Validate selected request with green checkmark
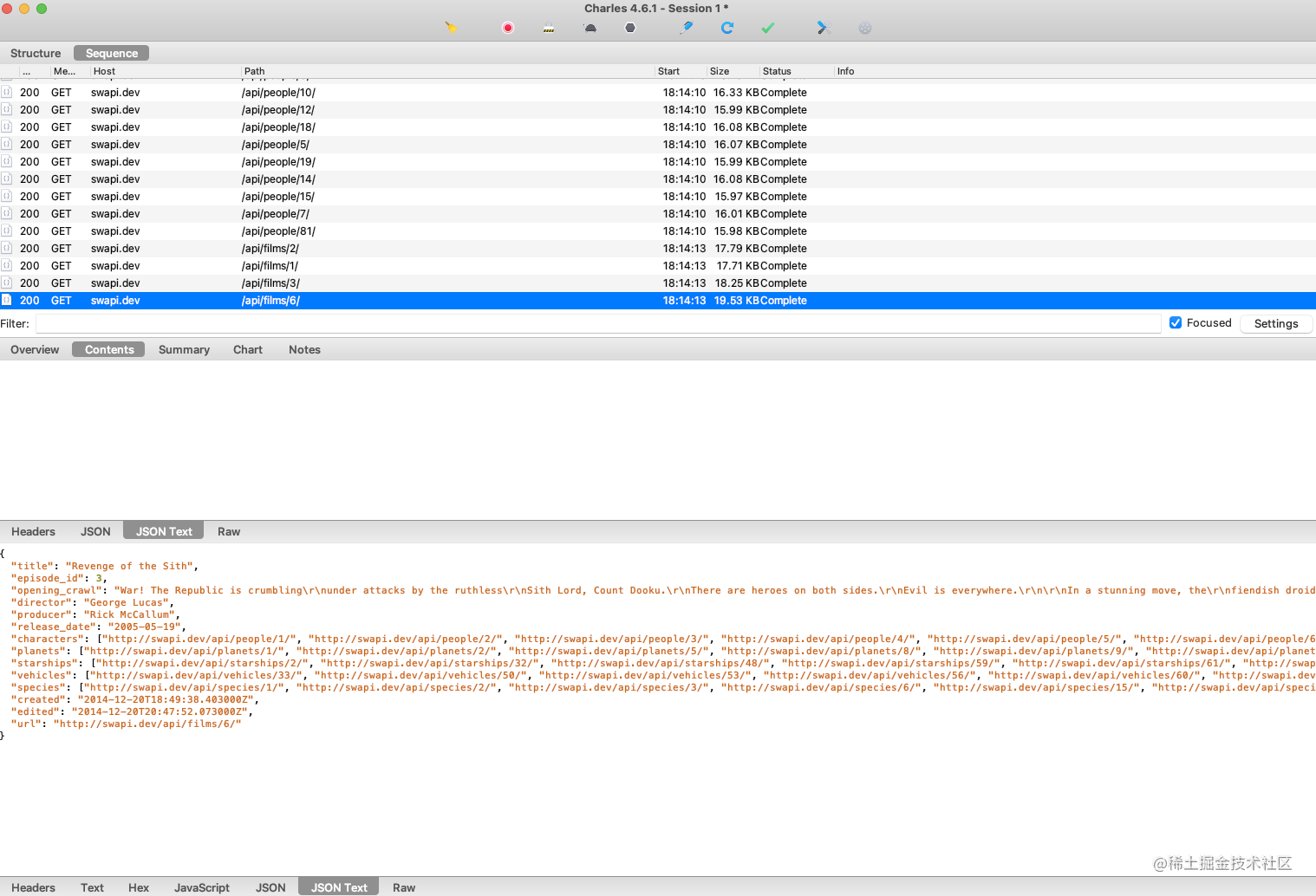The image size is (1316, 896). click(768, 28)
